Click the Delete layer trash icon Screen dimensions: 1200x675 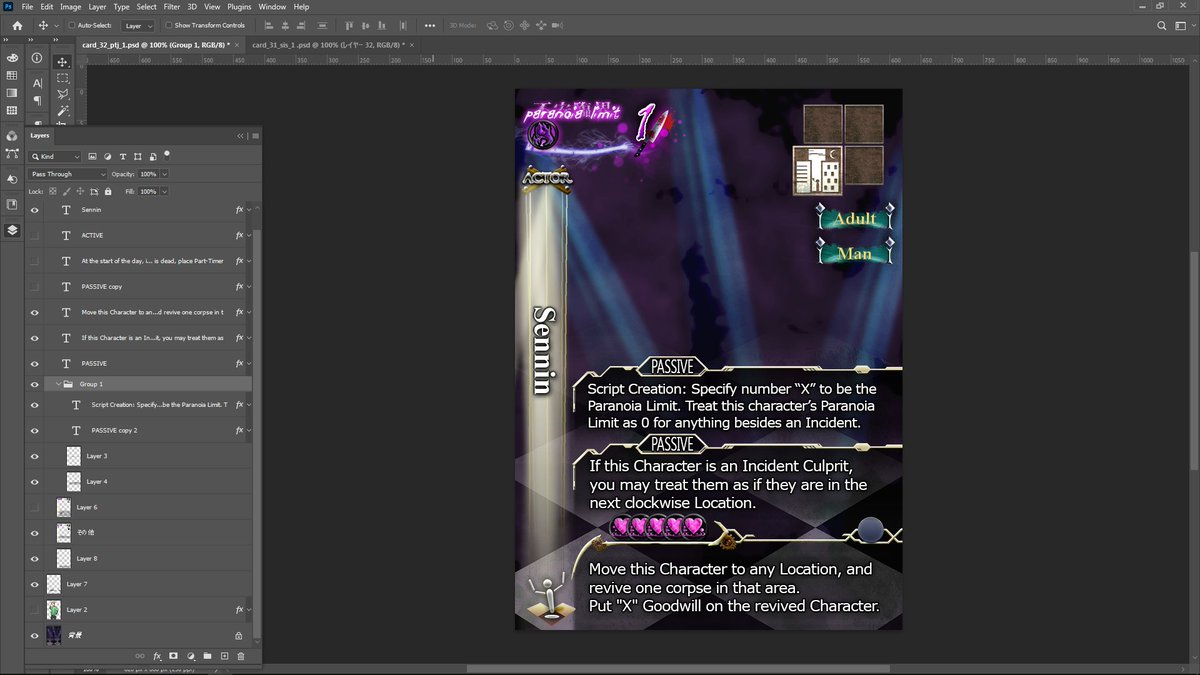coord(241,656)
